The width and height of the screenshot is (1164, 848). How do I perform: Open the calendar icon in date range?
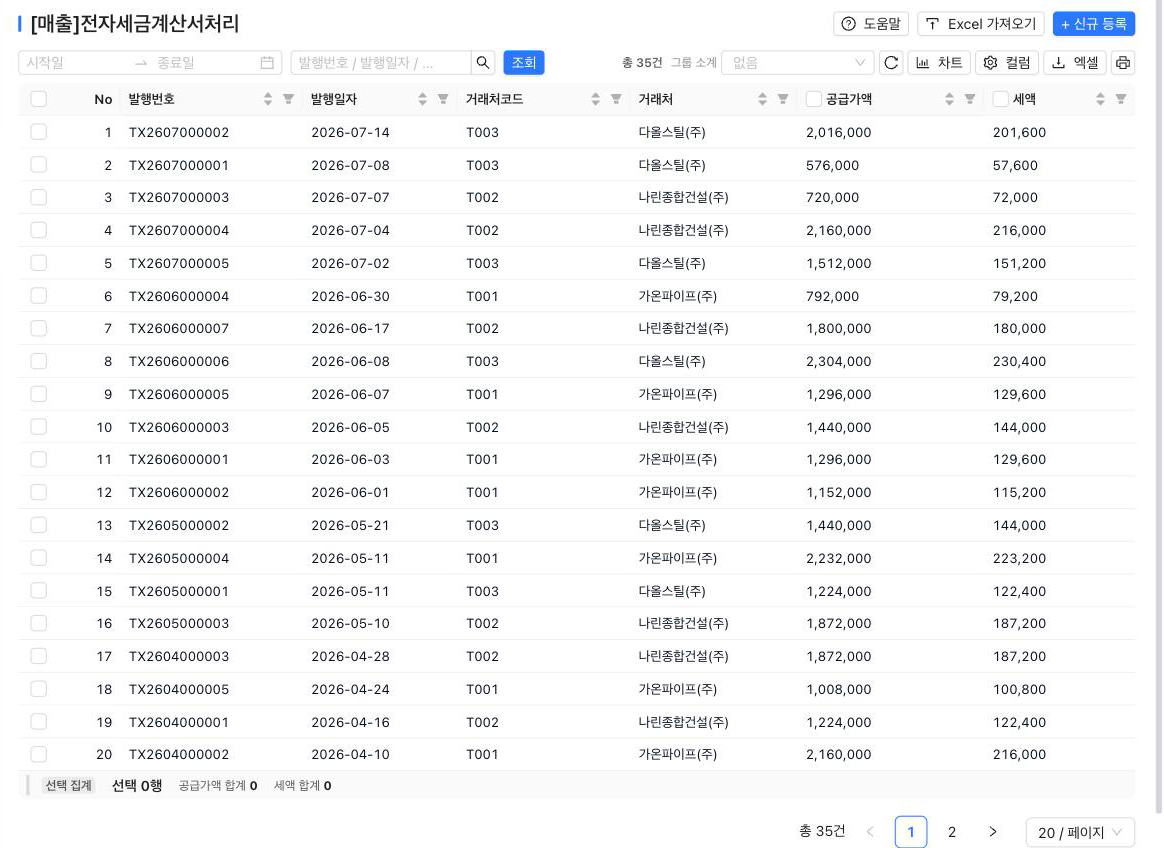[267, 63]
